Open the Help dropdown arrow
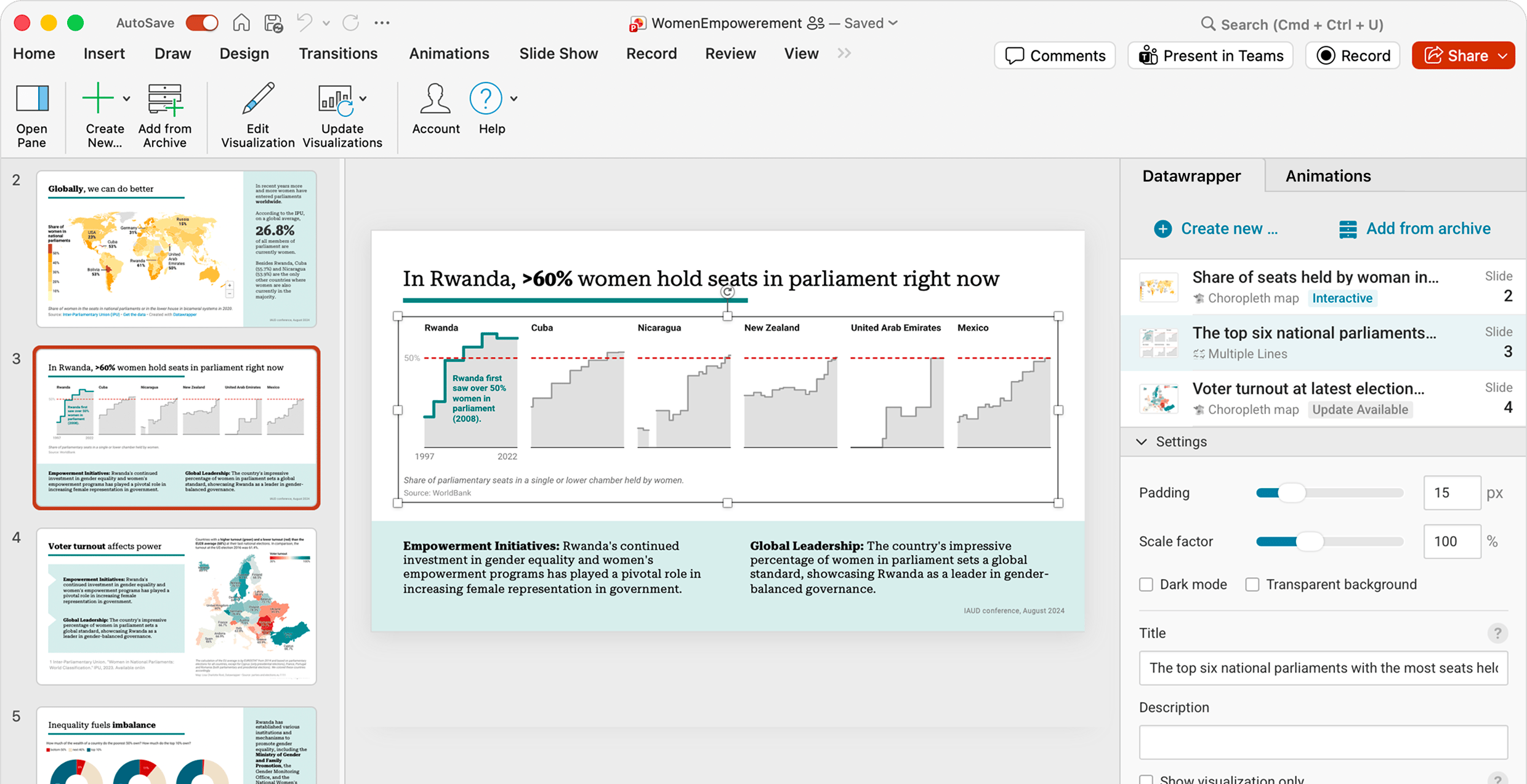 pyautogui.click(x=514, y=98)
